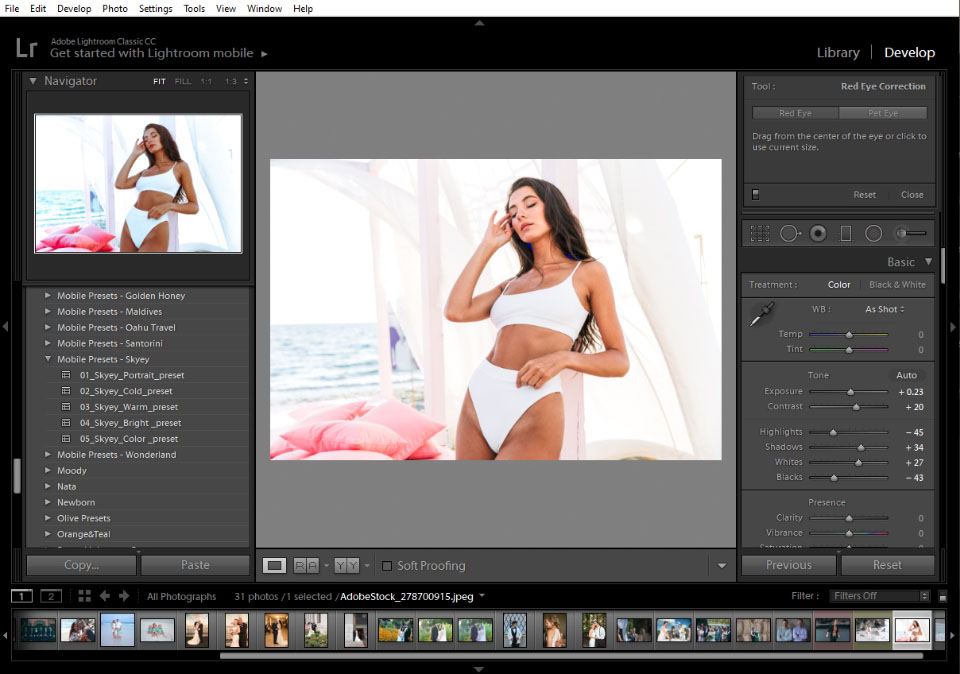Click the Reference view R|A icon
The image size is (960, 674).
[x=307, y=566]
